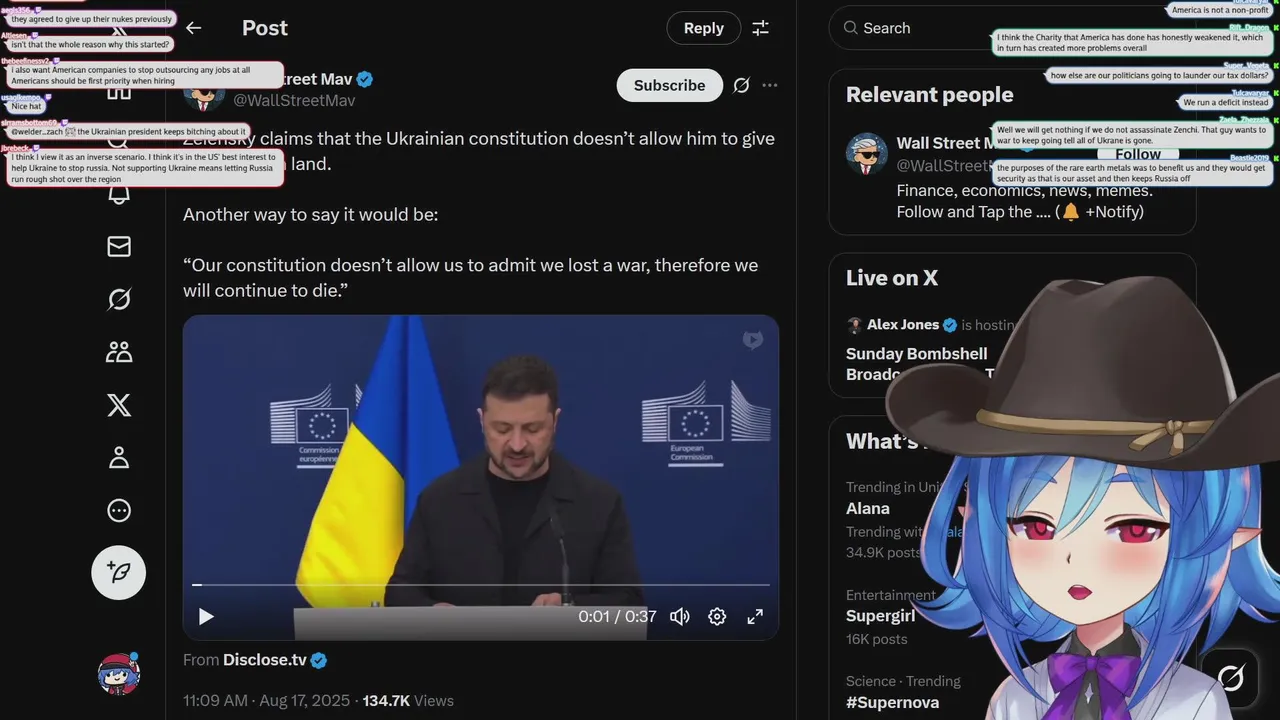Compose a new post with feather button
Screen dimensions: 1280x720
coord(119,573)
